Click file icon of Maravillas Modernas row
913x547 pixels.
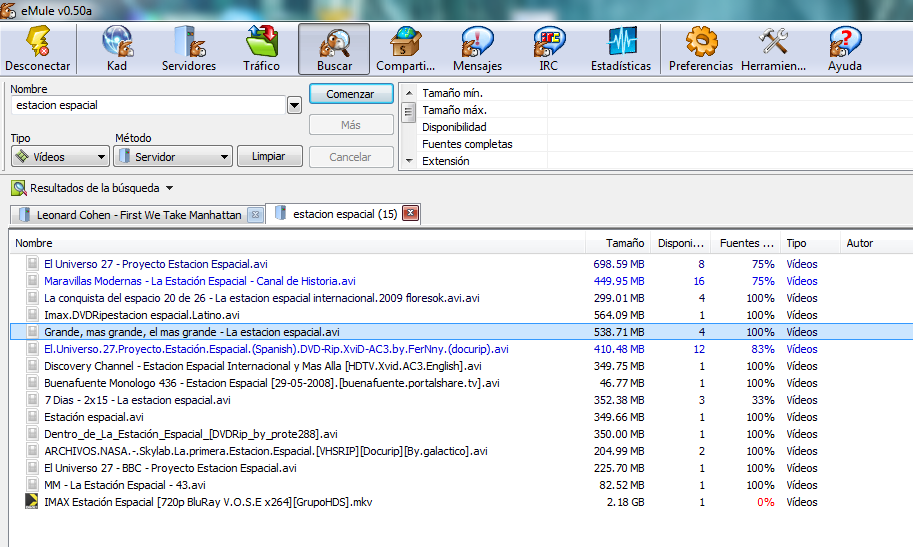(32, 280)
